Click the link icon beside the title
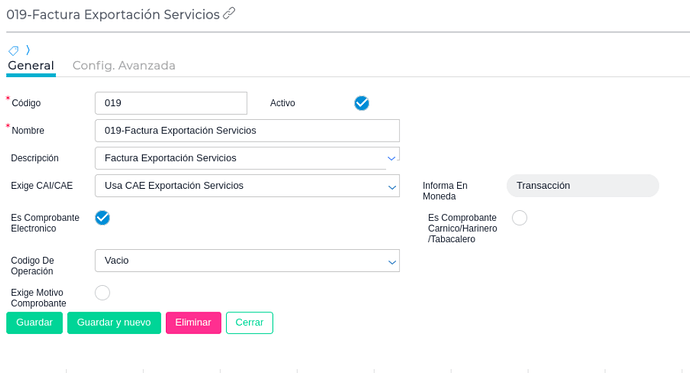Viewport: 690px width, 373px height. [x=229, y=14]
